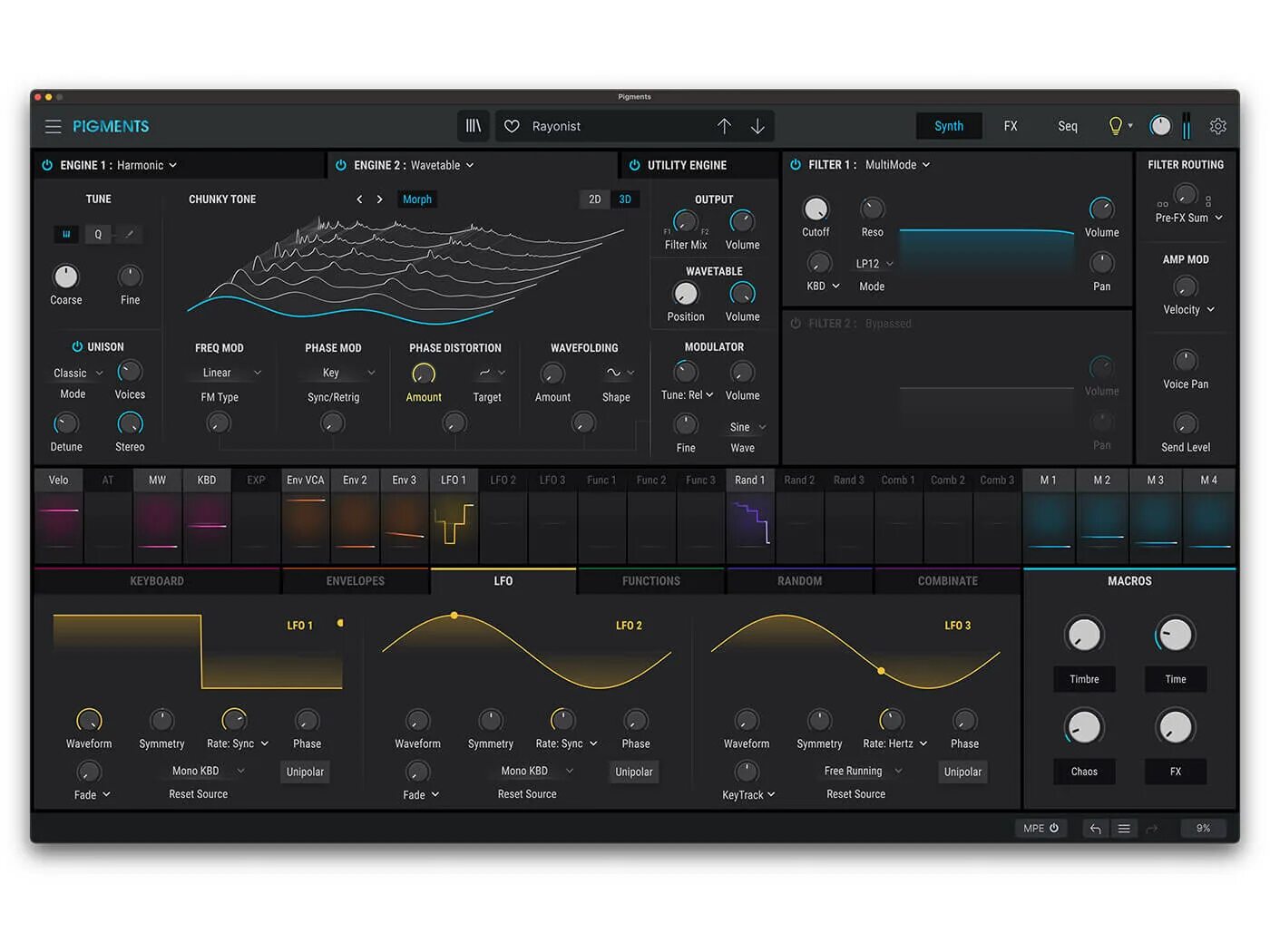
Task: Click the LFO 1 Waveform knob
Action: [x=89, y=720]
